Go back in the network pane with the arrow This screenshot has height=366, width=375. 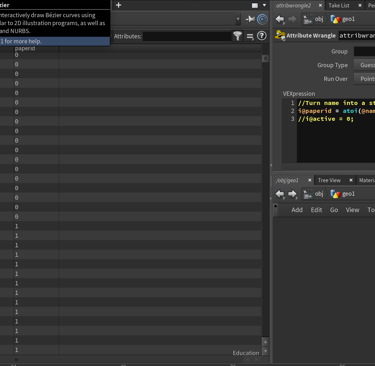tap(280, 194)
